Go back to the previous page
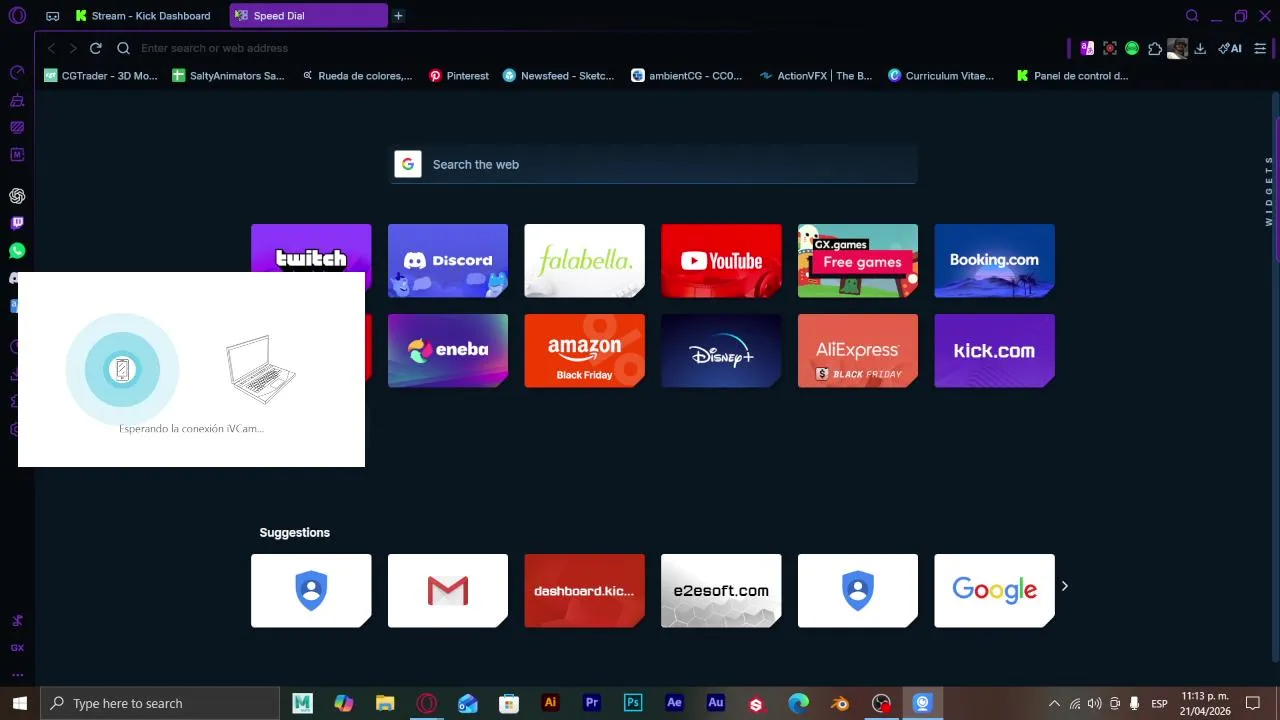This screenshot has height=720, width=1280. click(52, 48)
